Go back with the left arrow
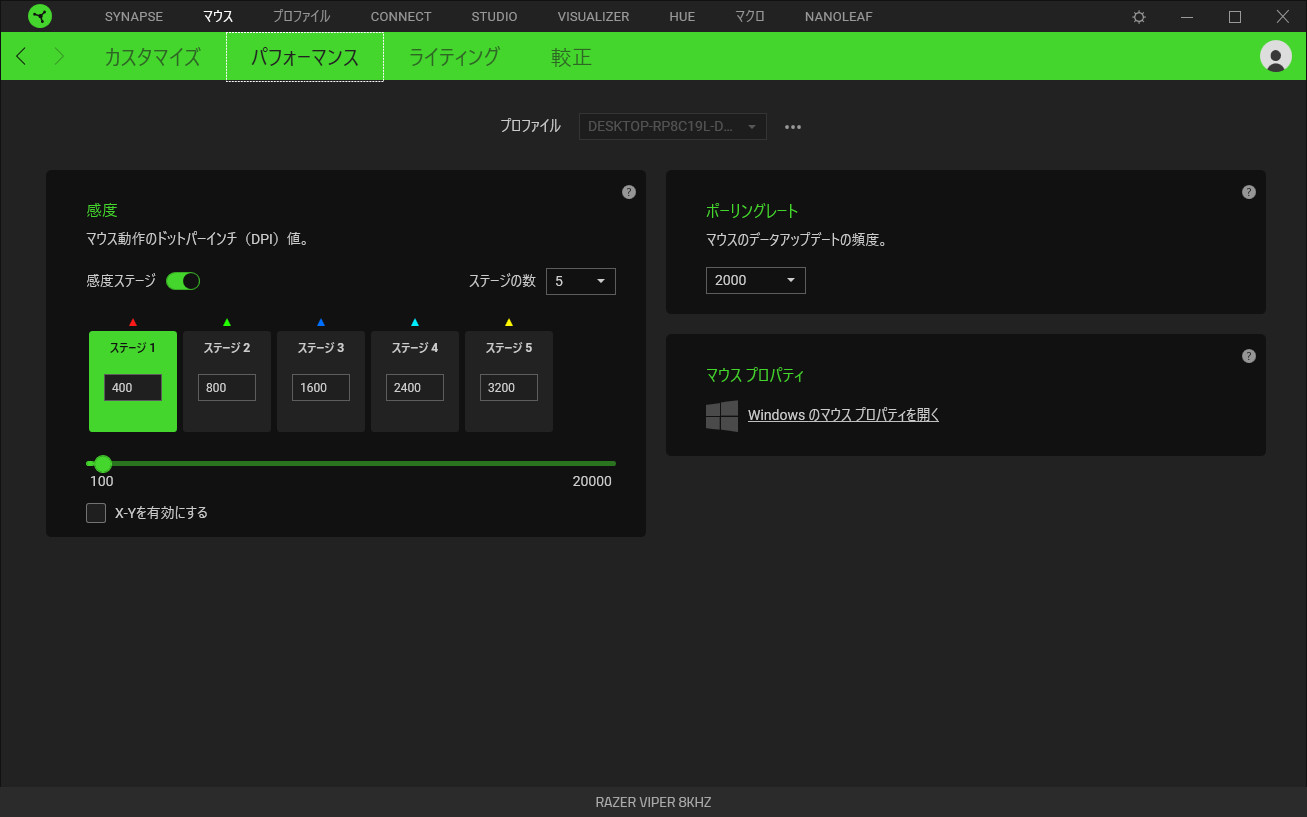This screenshot has width=1307, height=817. 22,56
